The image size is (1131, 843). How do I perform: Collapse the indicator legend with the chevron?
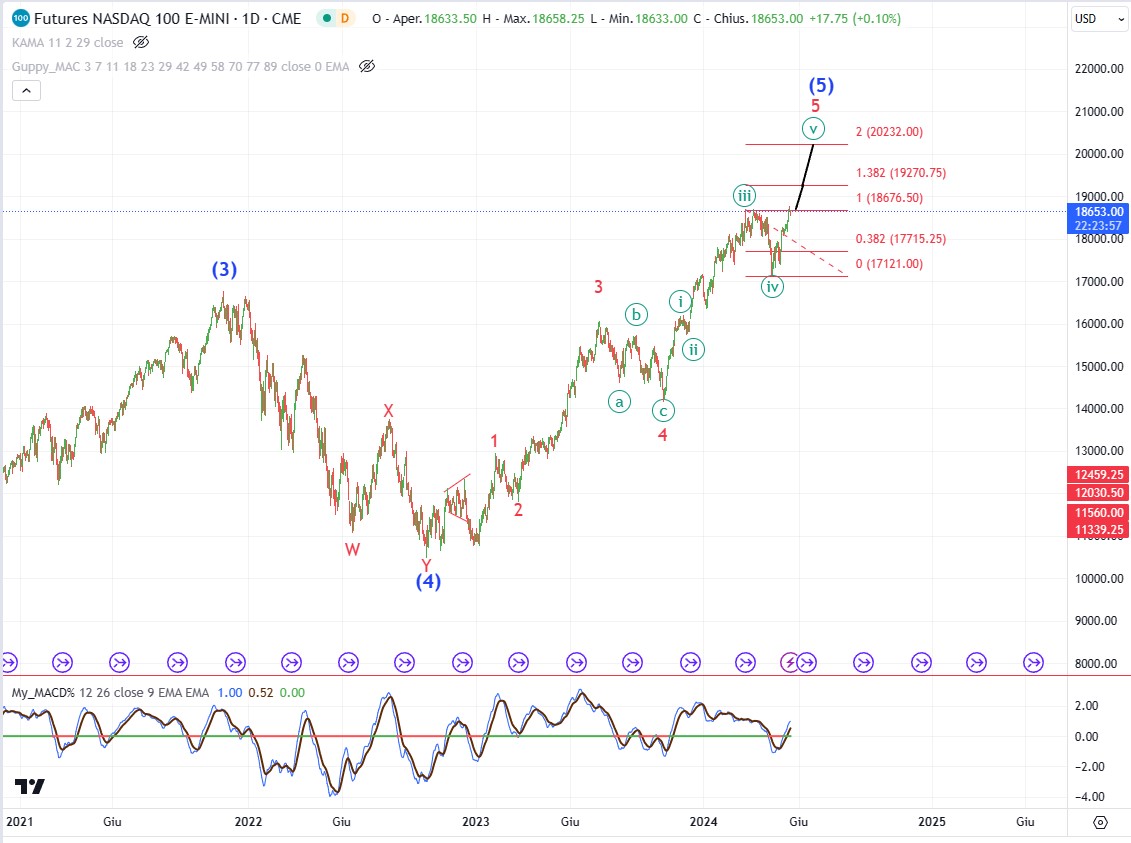click(x=26, y=91)
